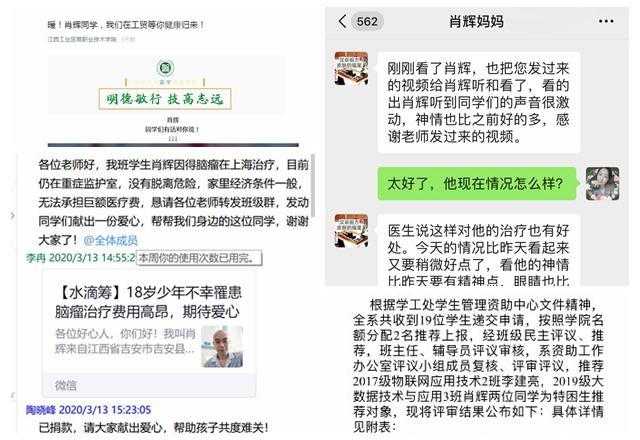Tap the back arrow beside 562
This screenshot has height=440, width=640.
343,21
